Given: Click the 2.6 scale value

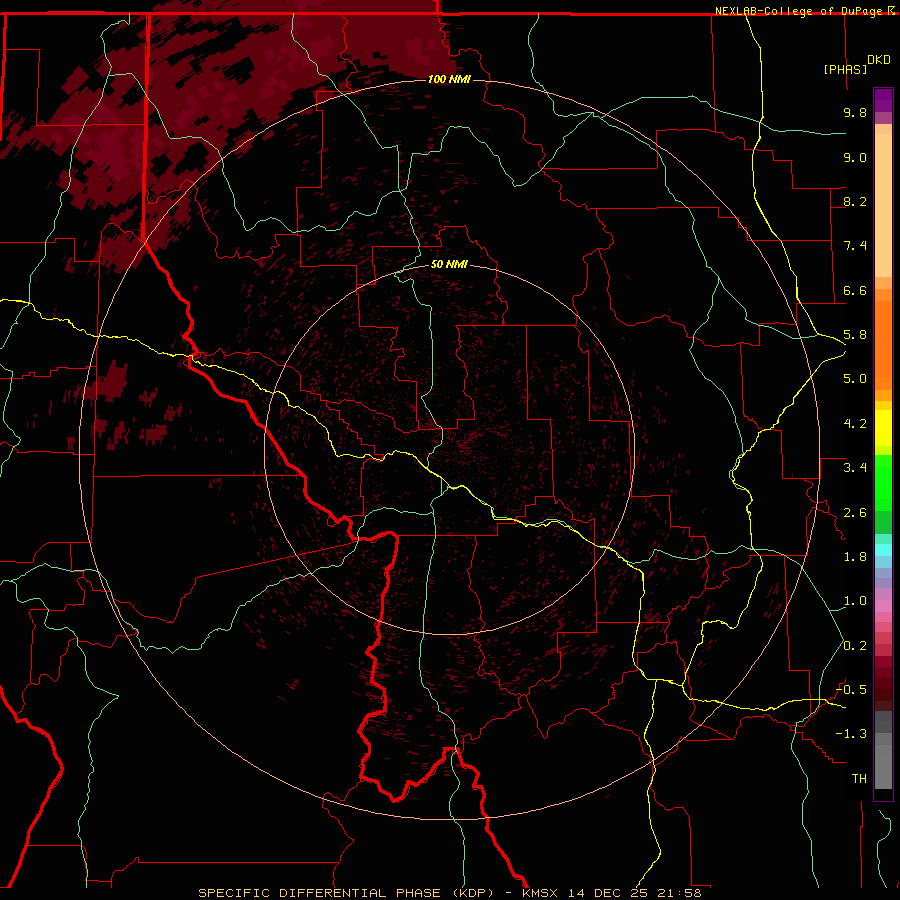Looking at the screenshot, I should coord(855,513).
